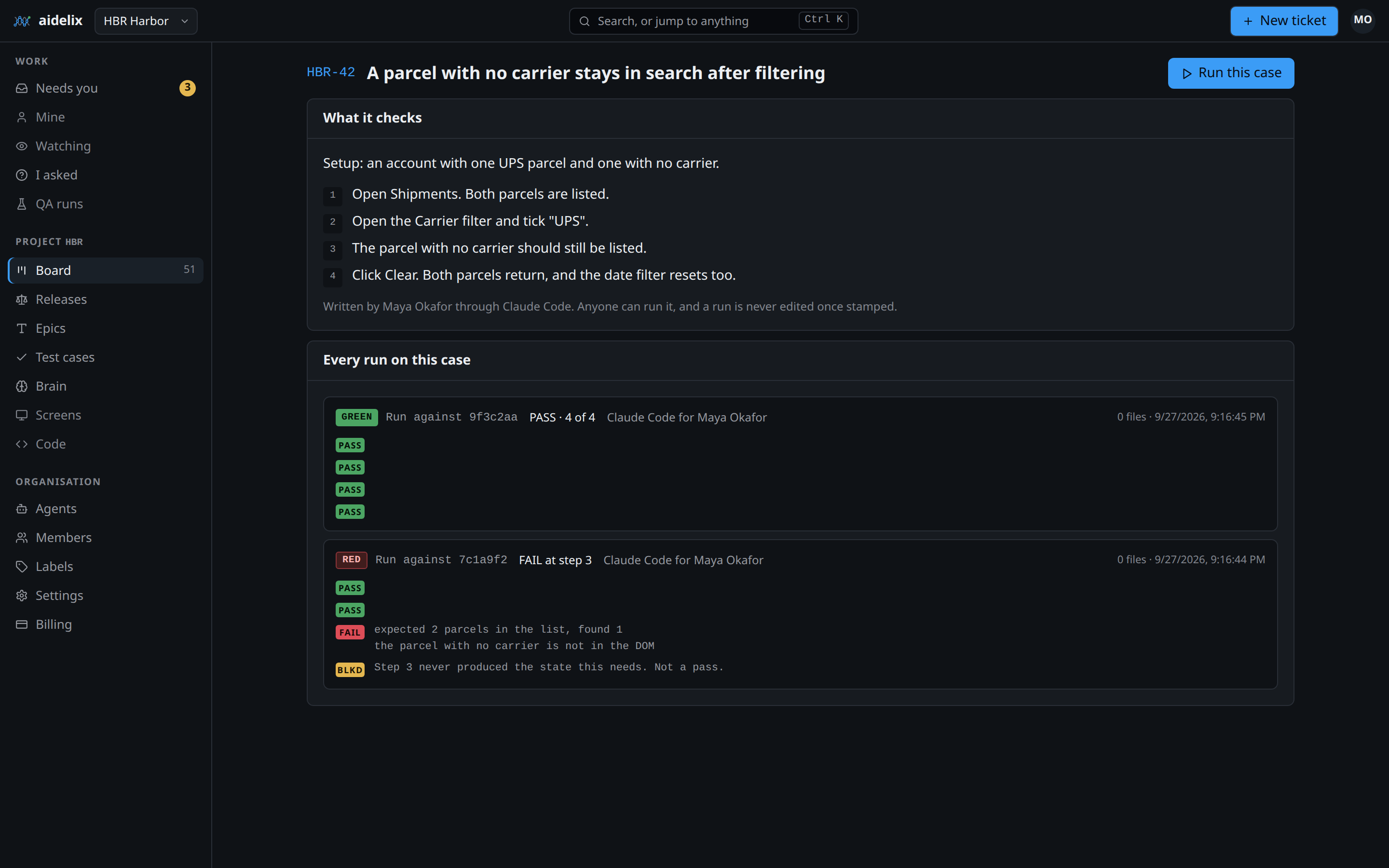Screen dimensions: 1389x868
Task: Click the Run this case button
Action: tap(1231, 73)
